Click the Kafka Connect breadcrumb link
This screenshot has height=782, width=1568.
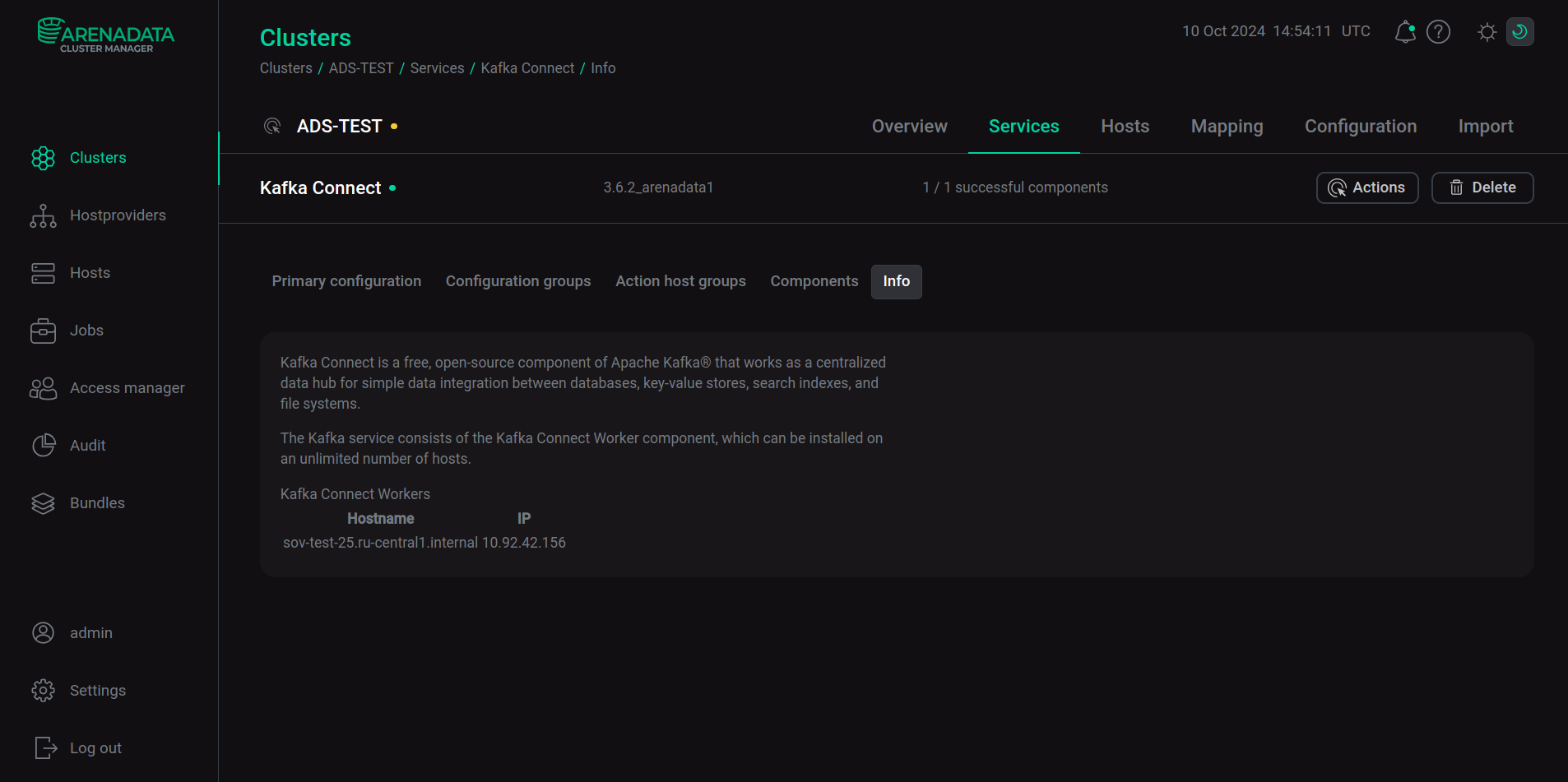coord(527,68)
